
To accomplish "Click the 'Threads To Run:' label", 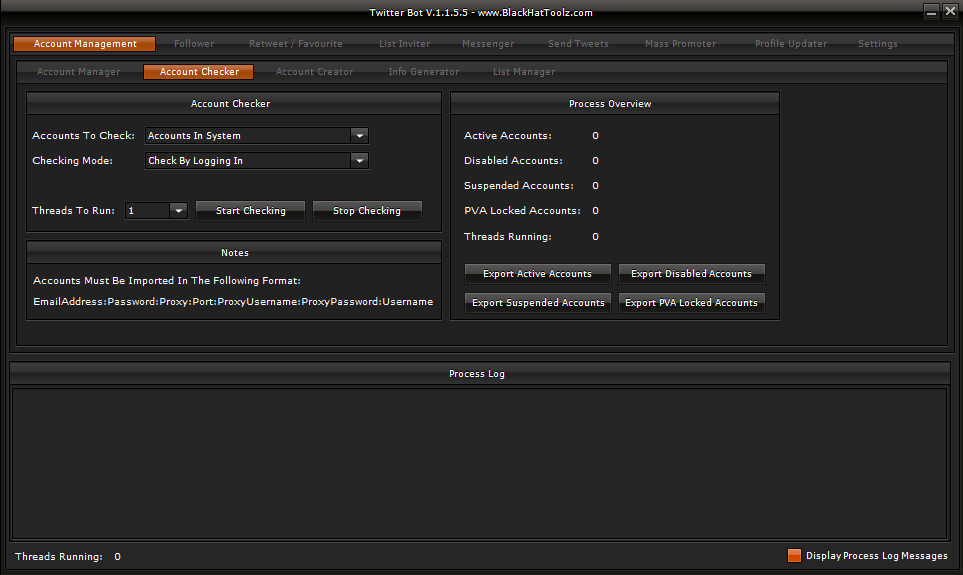I will pos(73,211).
